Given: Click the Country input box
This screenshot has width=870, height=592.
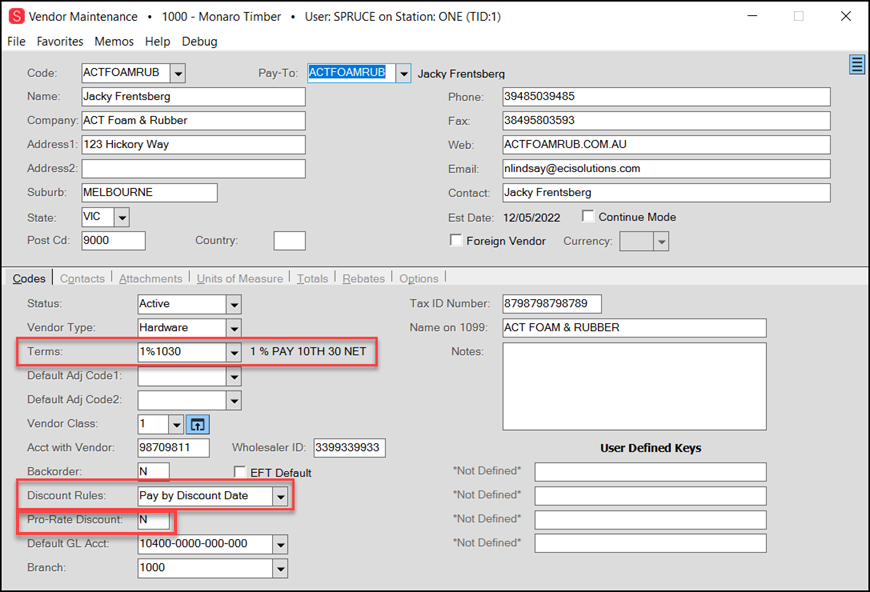Looking at the screenshot, I should [x=290, y=241].
